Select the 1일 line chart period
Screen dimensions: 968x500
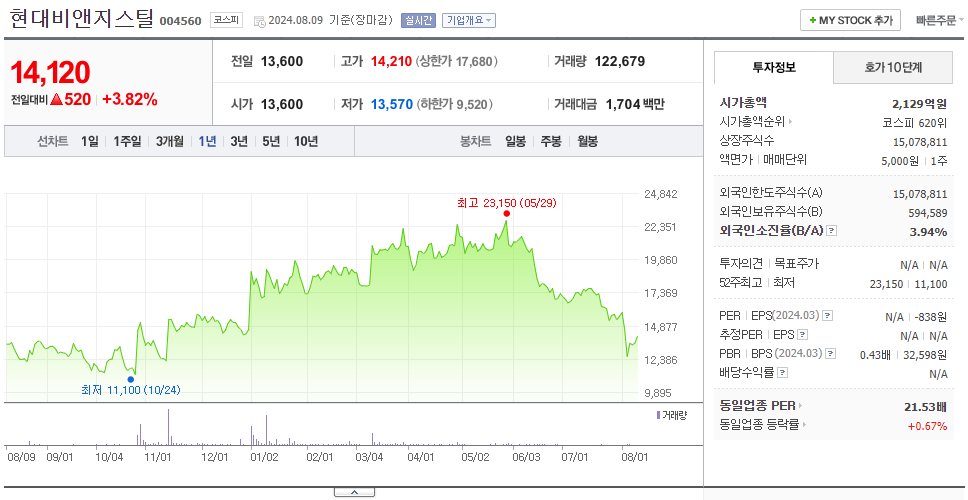90,141
